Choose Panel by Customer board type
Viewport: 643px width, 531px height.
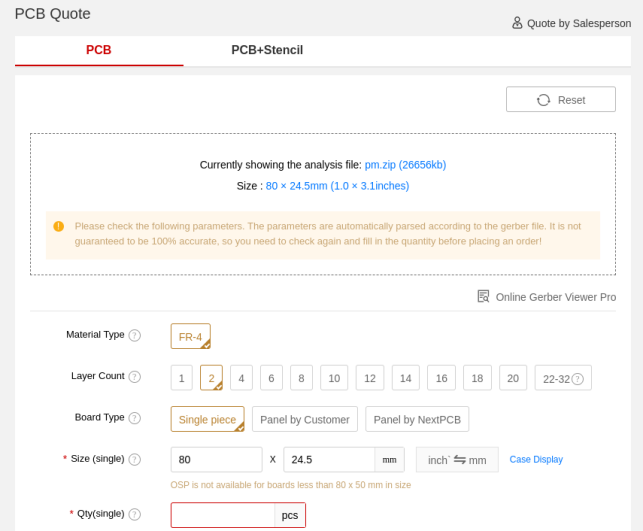(304, 419)
